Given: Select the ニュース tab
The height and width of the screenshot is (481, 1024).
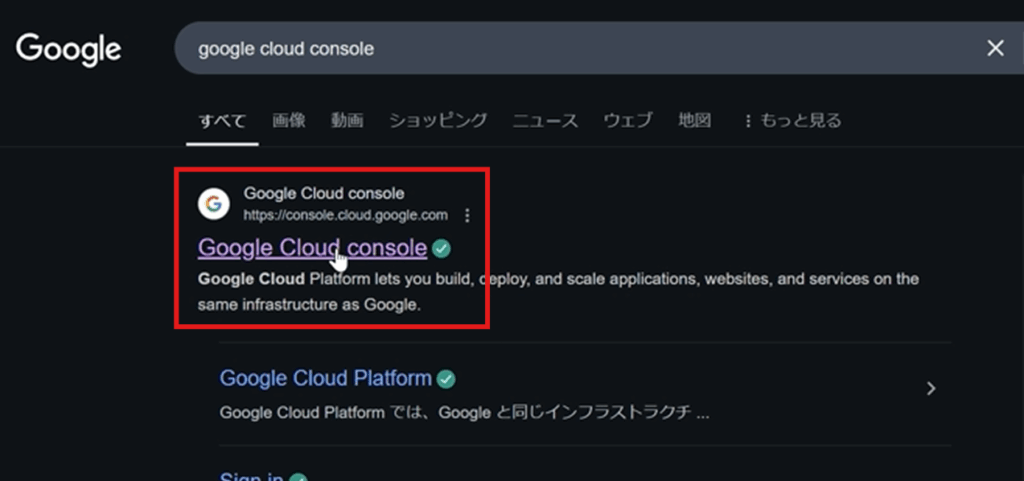Looking at the screenshot, I should click(x=545, y=121).
